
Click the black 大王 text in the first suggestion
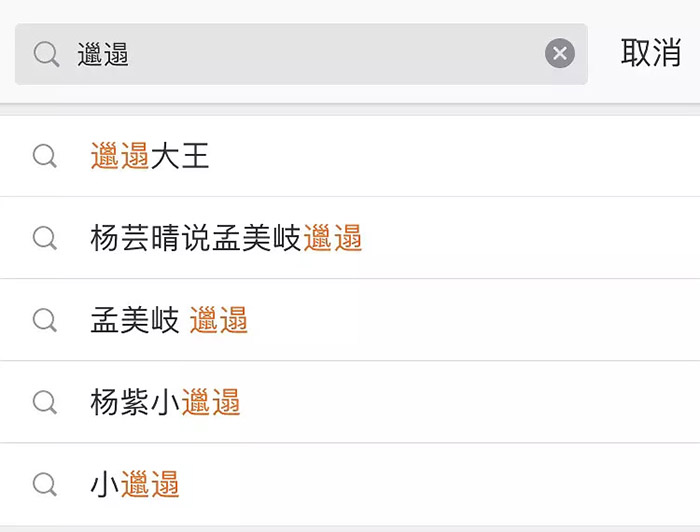[180, 156]
